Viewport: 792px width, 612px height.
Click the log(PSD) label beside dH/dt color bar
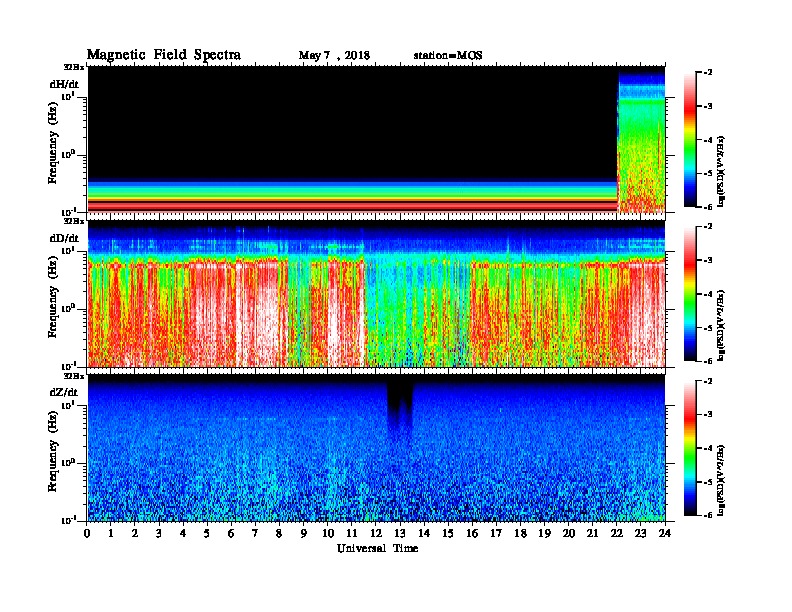(722, 171)
